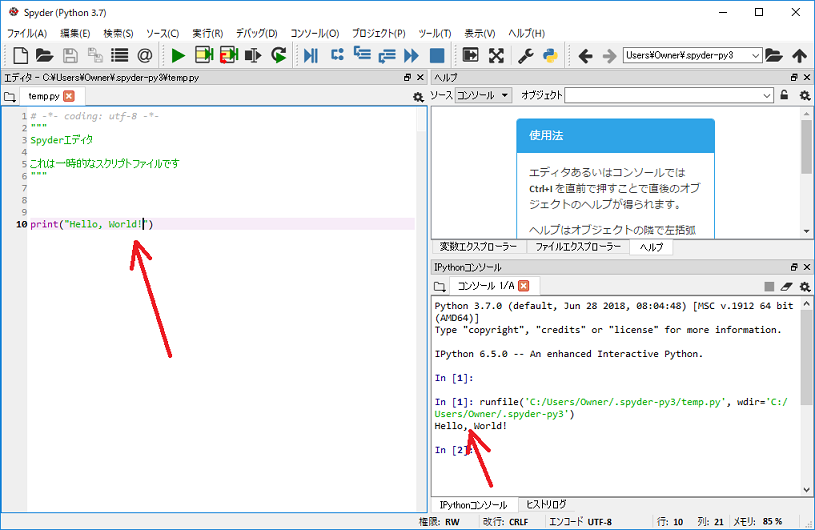Toggle fullscreen mode icon

point(496,55)
